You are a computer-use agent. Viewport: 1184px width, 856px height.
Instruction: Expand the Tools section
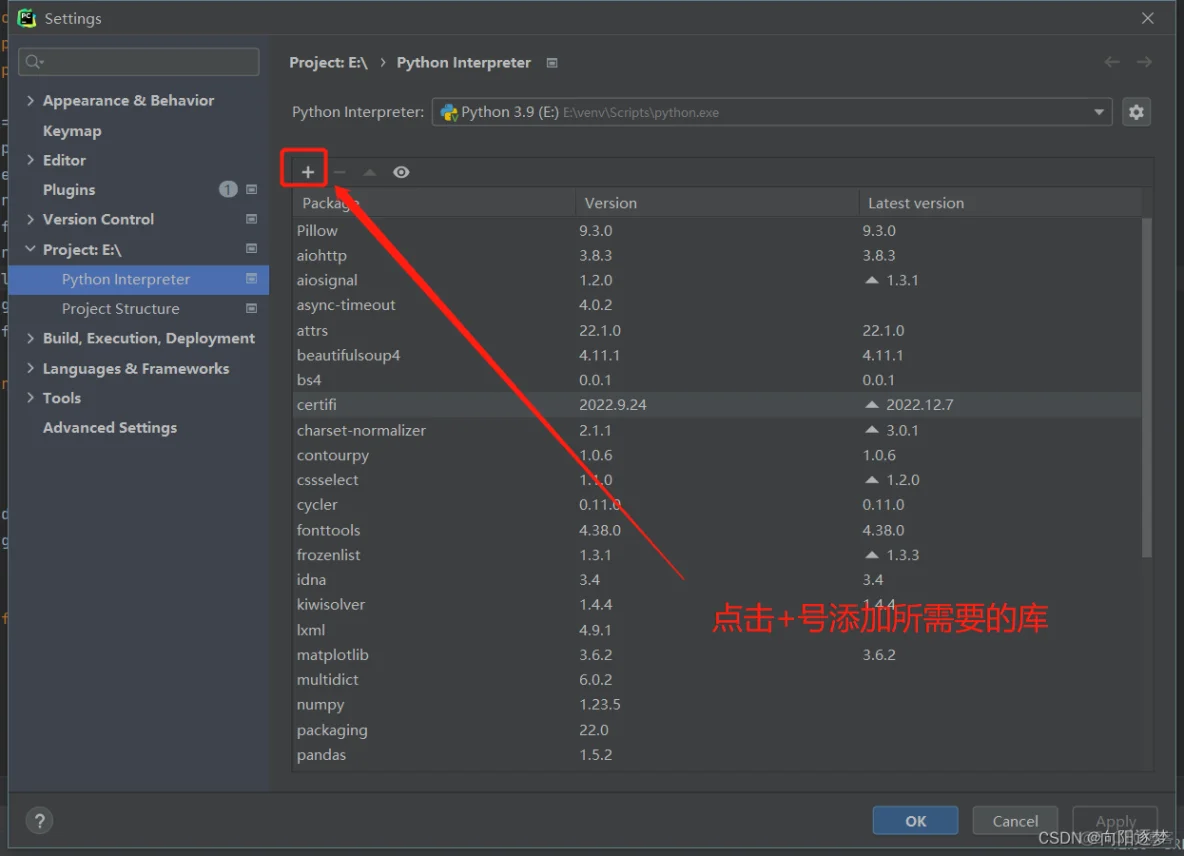click(30, 398)
